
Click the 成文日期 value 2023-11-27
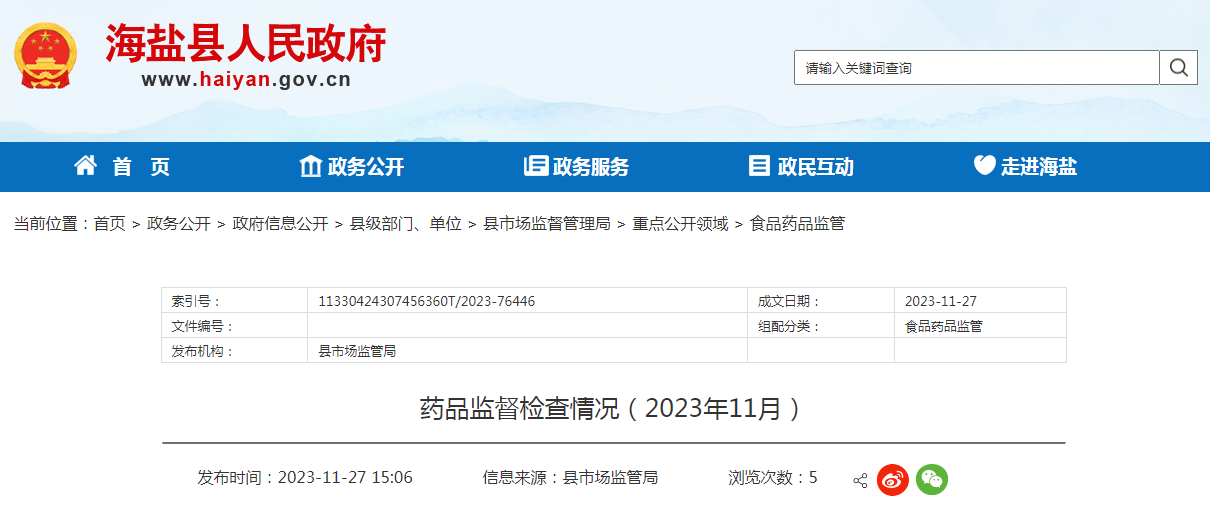pyautogui.click(x=940, y=301)
